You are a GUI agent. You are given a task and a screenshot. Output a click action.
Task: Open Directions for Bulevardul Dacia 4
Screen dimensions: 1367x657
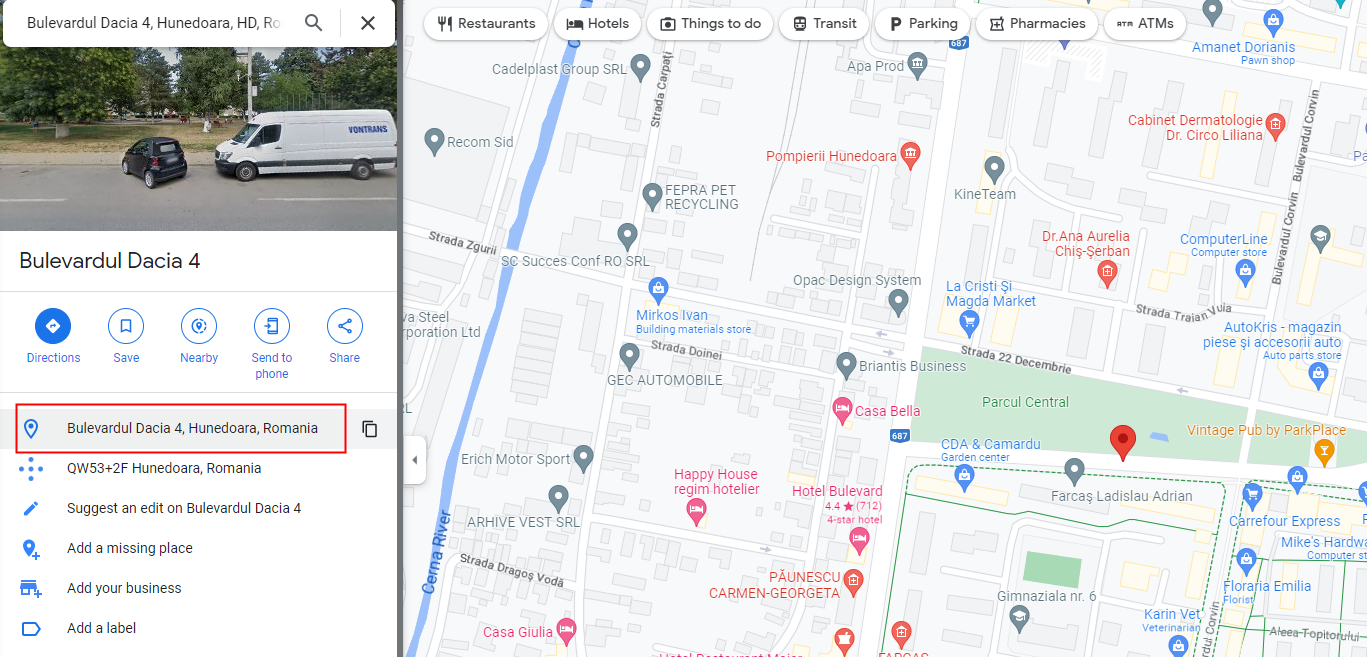[53, 337]
